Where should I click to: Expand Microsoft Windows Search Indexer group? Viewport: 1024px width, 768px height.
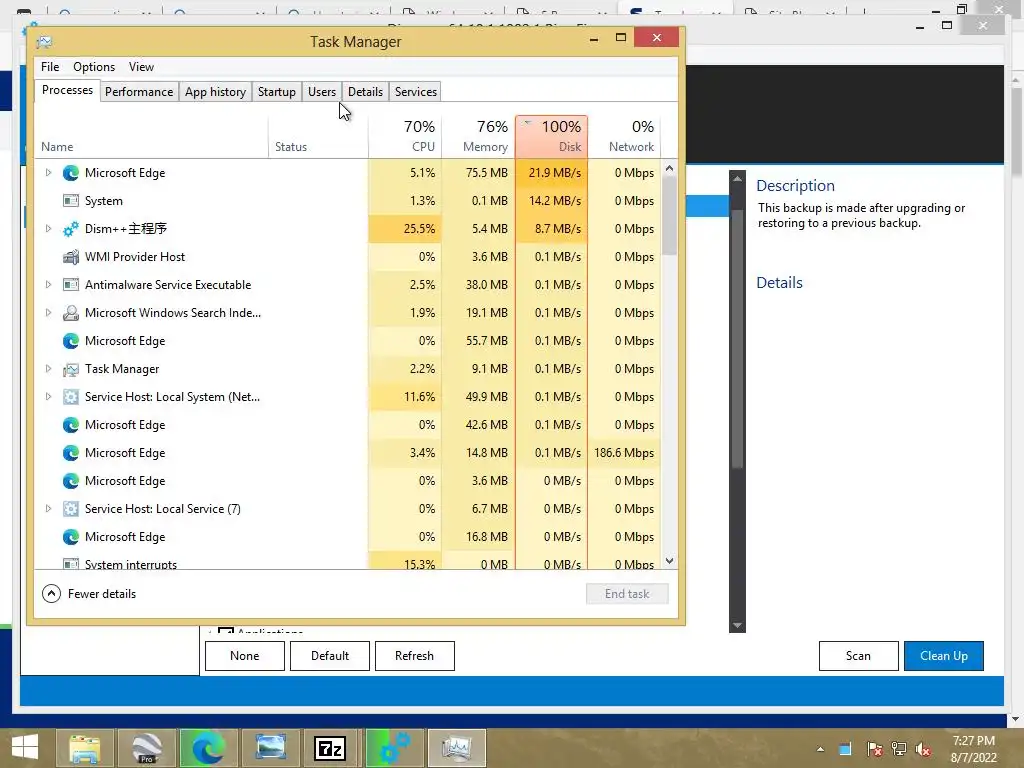(x=48, y=313)
